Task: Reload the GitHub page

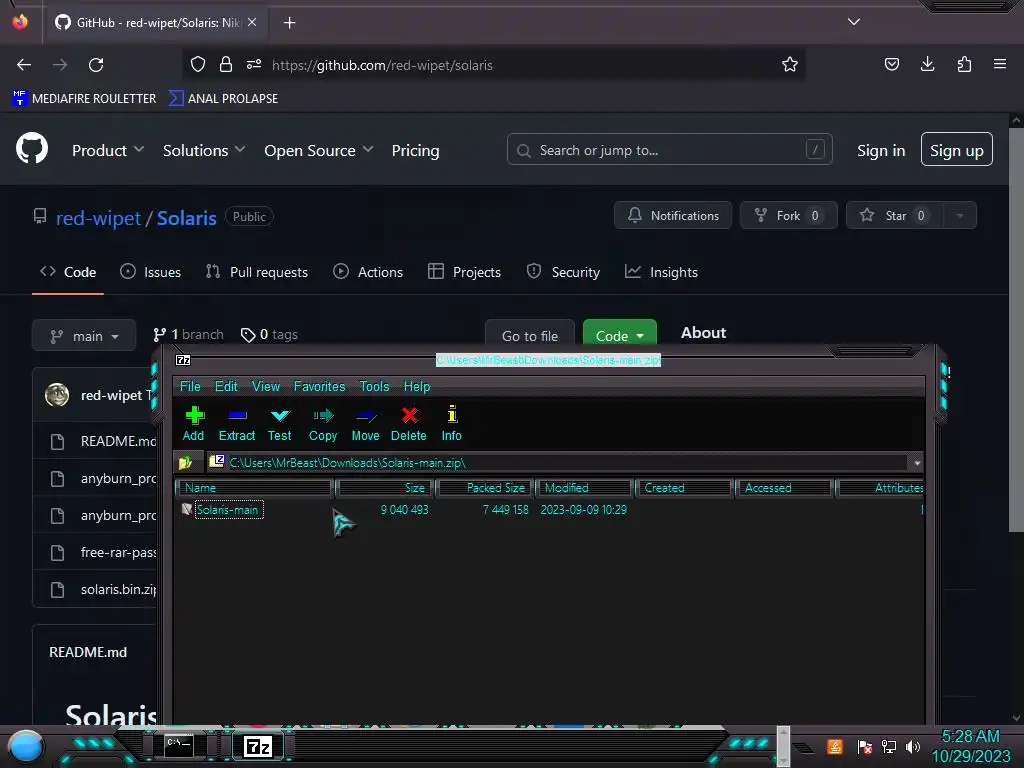Action: pos(96,65)
